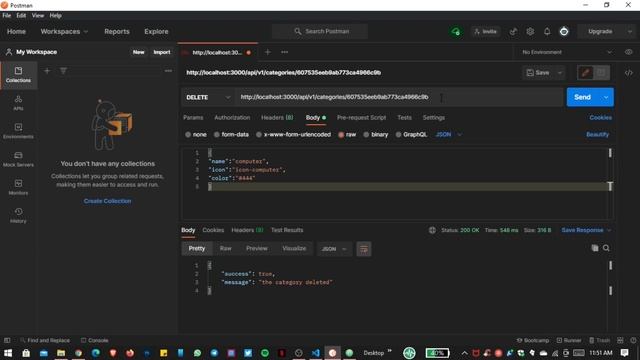
Task: Switch to the Params tab
Action: tap(193, 118)
